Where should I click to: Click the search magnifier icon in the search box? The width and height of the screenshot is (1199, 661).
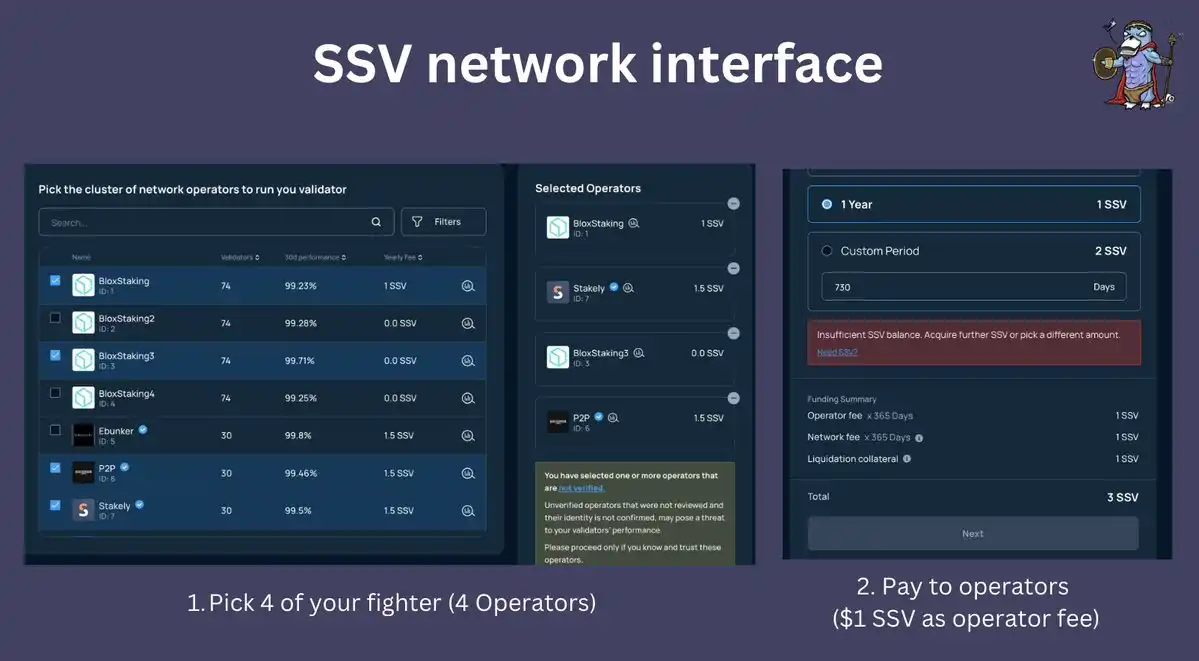[376, 222]
